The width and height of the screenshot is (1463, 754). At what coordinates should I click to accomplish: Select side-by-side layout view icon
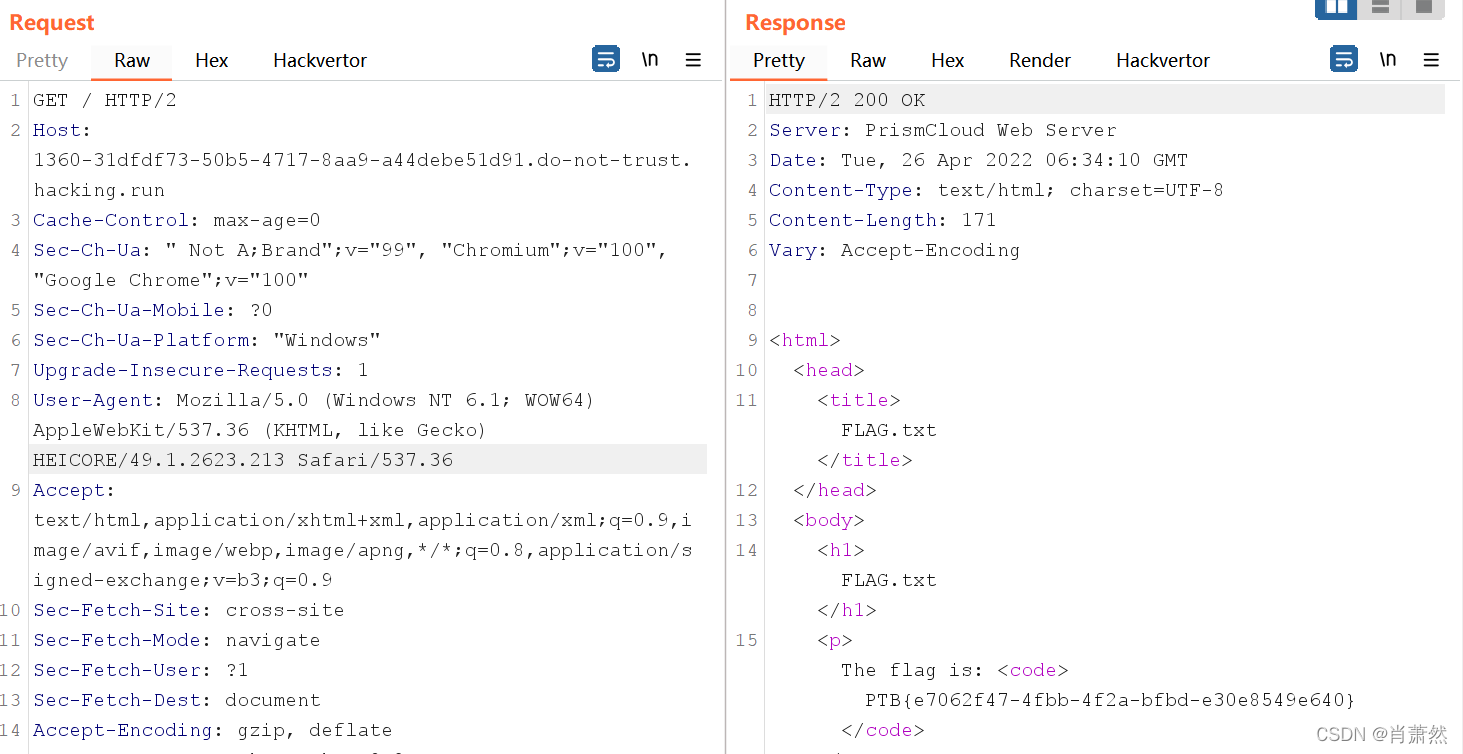(x=1336, y=8)
